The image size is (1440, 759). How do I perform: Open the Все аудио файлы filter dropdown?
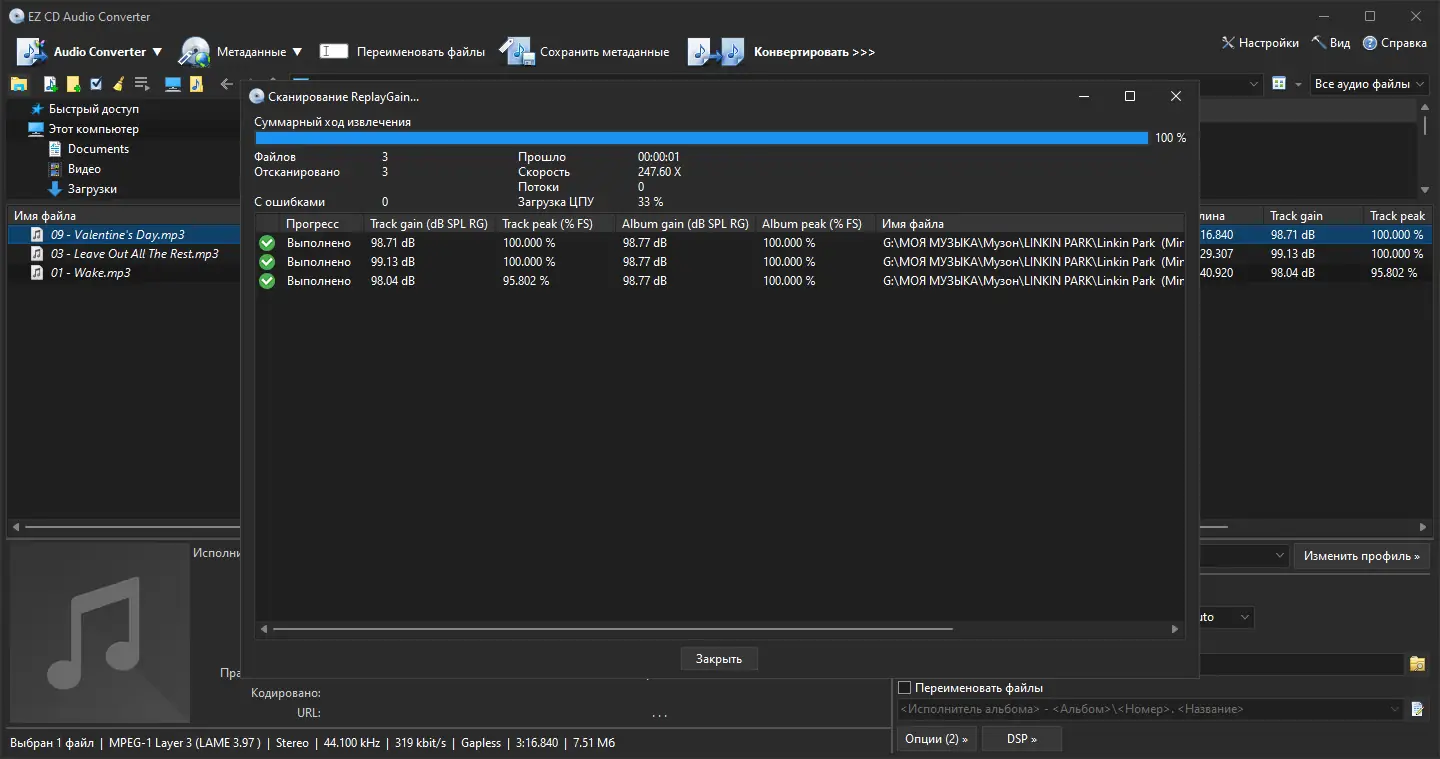point(1370,84)
